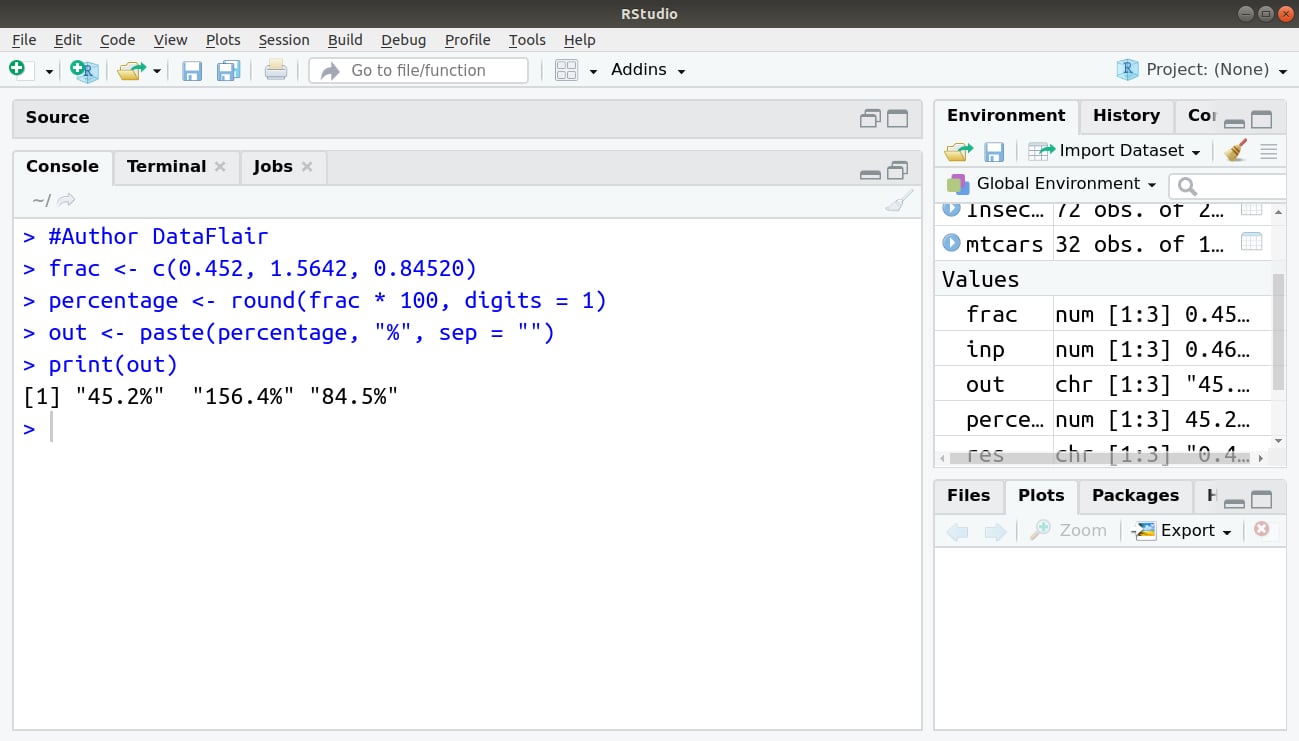Switch to the Console tab

click(x=62, y=167)
